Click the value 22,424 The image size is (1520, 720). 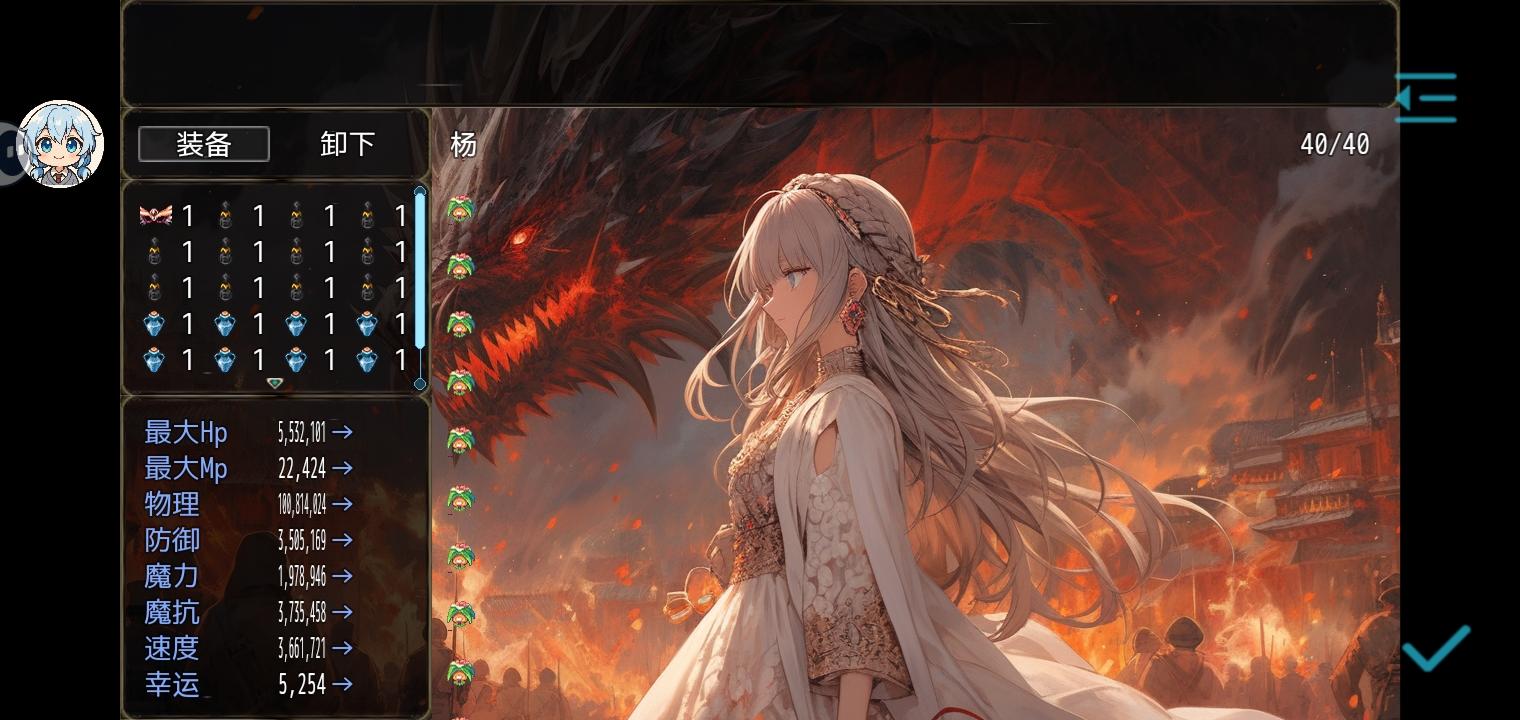(302, 468)
